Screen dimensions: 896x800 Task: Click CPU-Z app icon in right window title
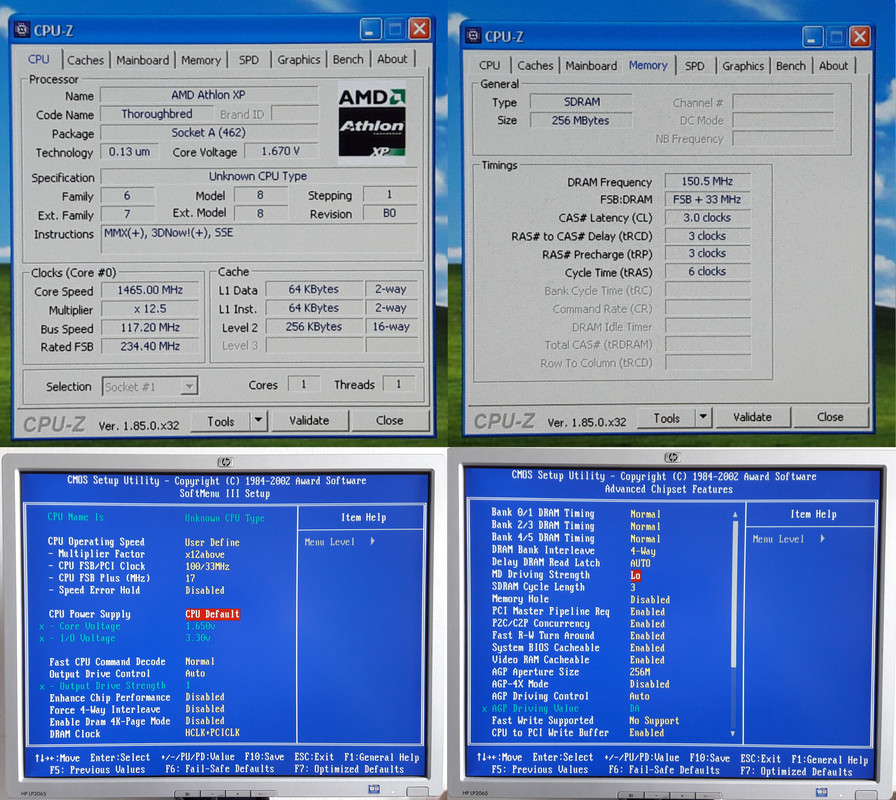point(473,35)
